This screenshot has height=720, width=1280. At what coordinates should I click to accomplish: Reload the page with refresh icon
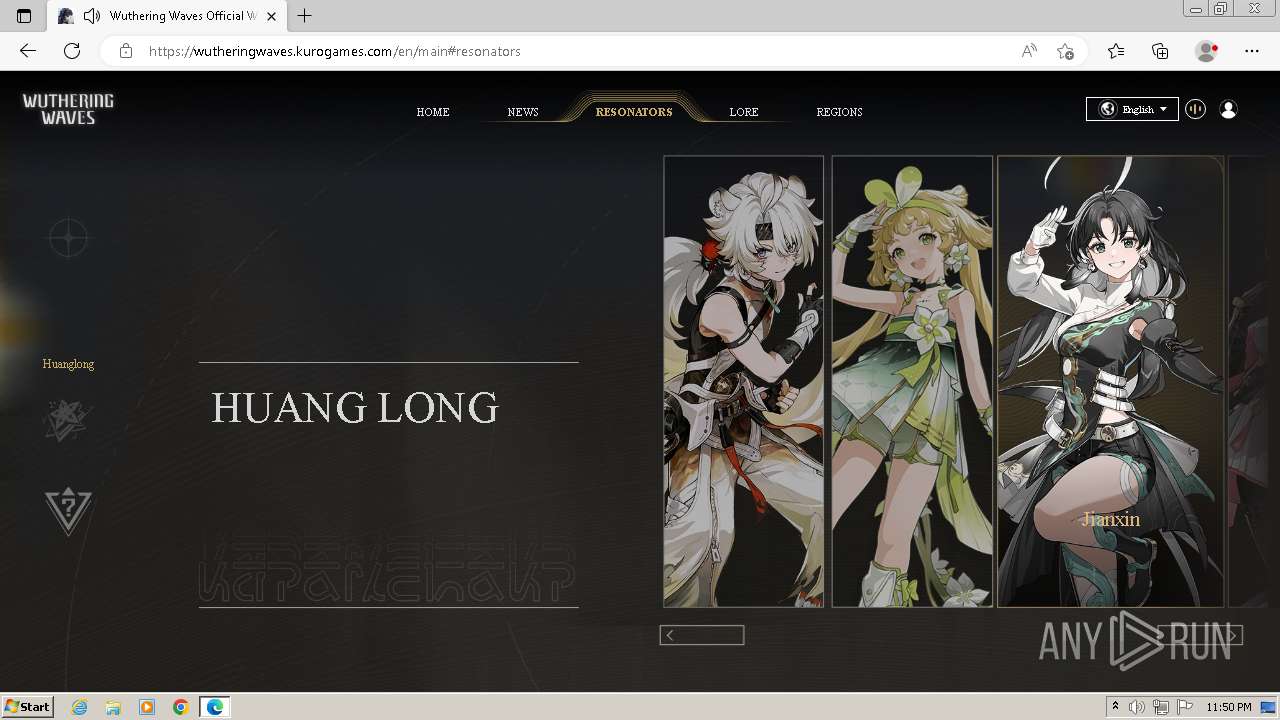pos(72,51)
